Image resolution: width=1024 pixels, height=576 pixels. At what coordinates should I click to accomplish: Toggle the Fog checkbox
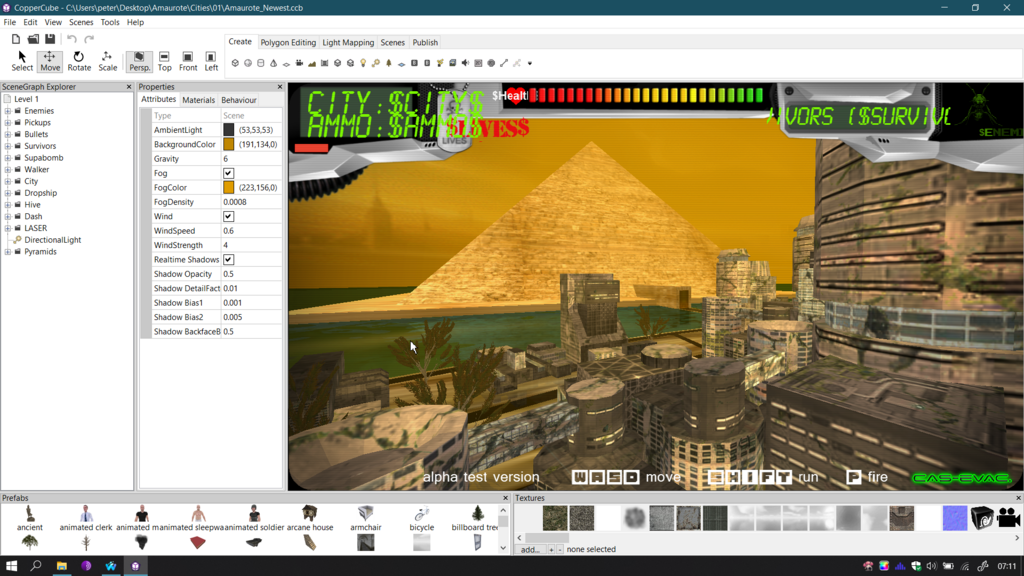[229, 173]
